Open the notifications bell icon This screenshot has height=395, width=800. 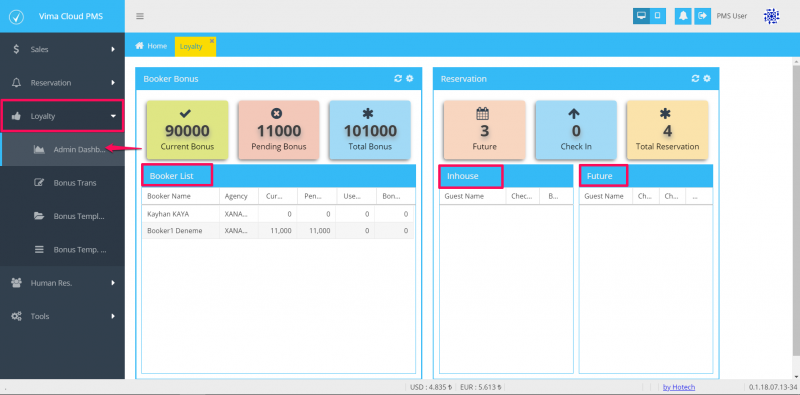click(683, 16)
